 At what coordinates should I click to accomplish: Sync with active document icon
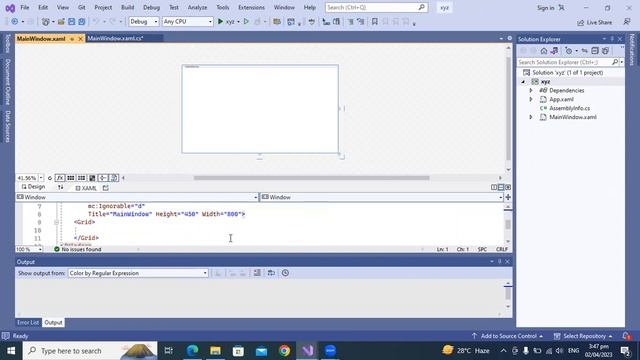[584, 51]
